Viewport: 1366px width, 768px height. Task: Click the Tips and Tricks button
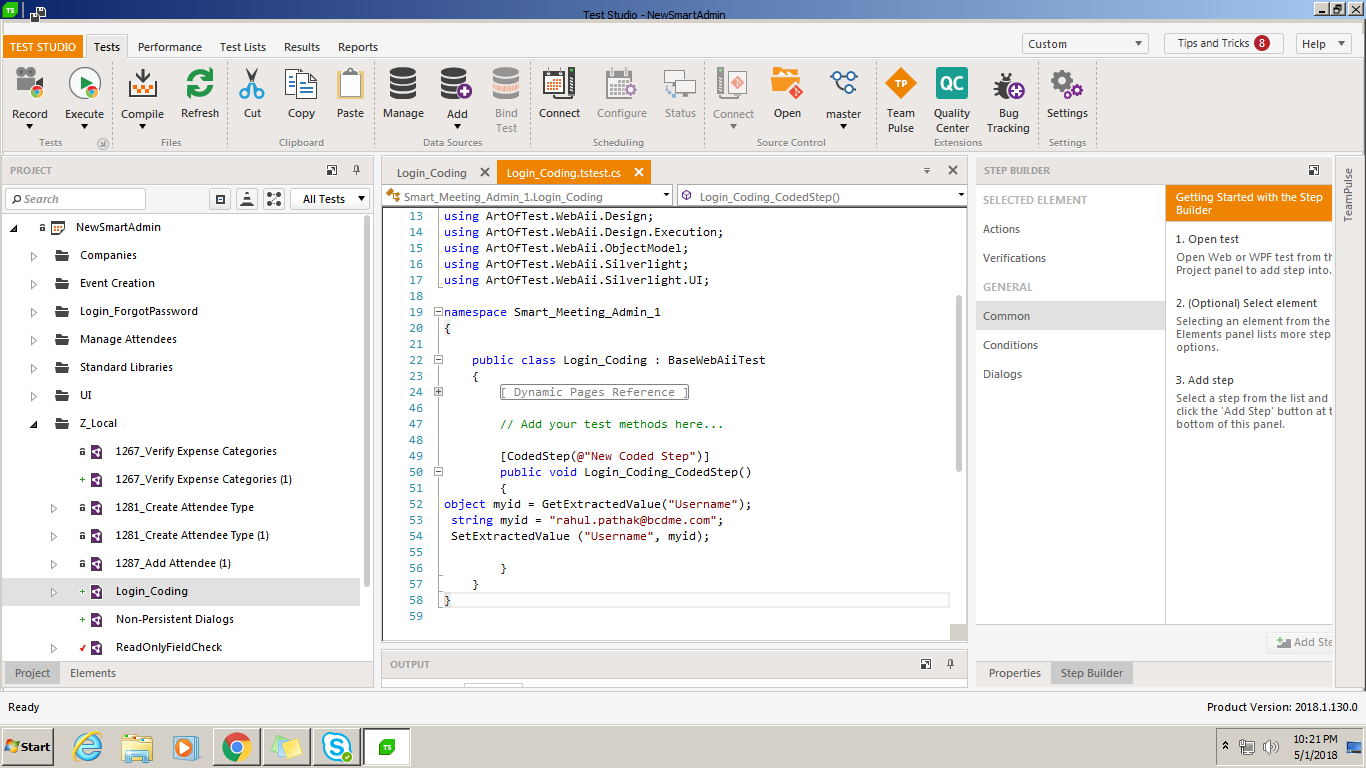1223,44
